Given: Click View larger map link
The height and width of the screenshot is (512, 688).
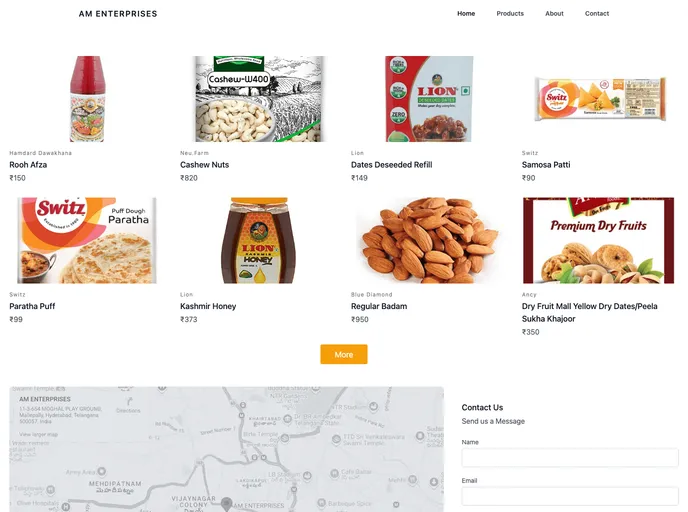Looking at the screenshot, I should click(x=39, y=435).
